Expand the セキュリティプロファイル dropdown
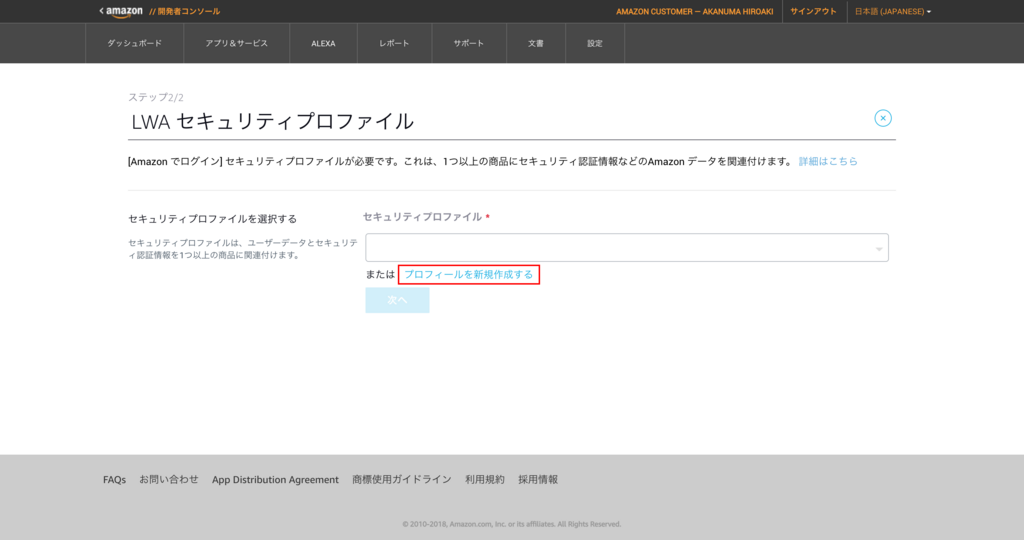1024x540 pixels. 627,247
